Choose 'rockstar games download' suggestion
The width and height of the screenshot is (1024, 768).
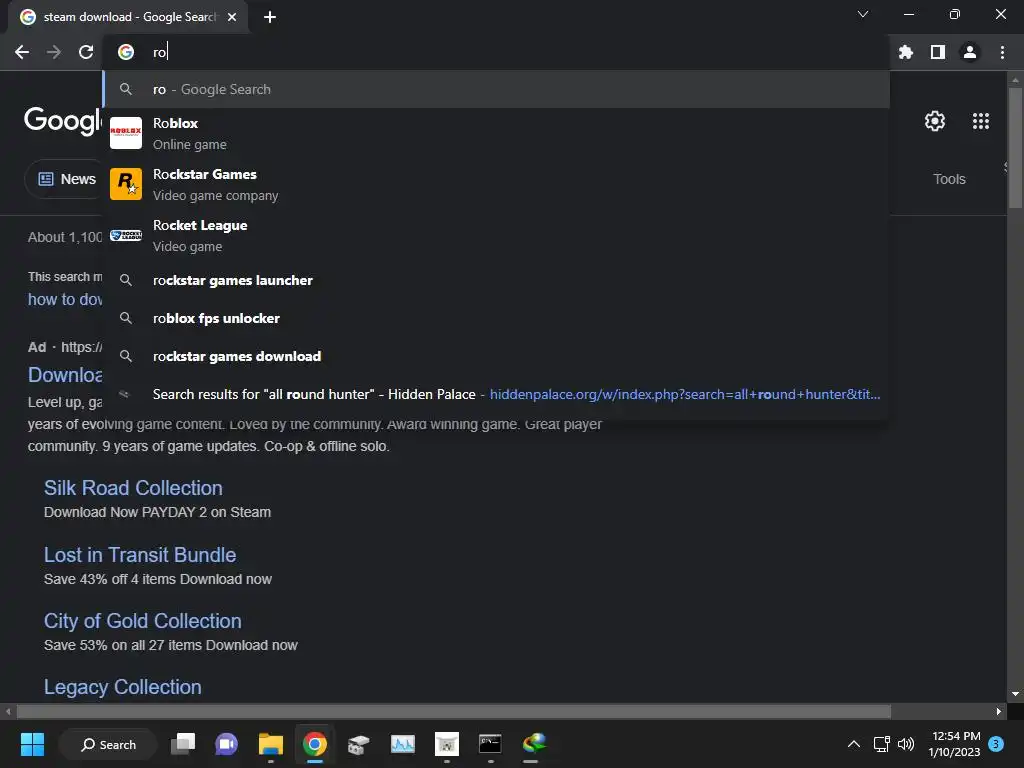click(x=496, y=356)
